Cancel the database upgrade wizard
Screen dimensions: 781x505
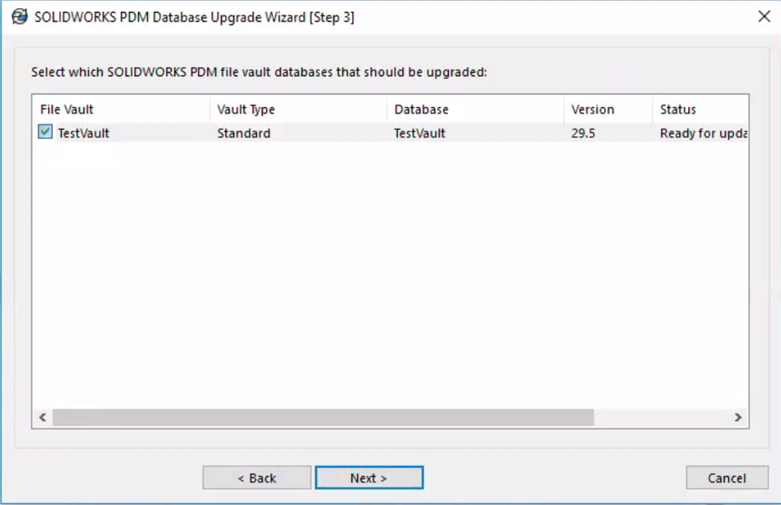click(727, 478)
